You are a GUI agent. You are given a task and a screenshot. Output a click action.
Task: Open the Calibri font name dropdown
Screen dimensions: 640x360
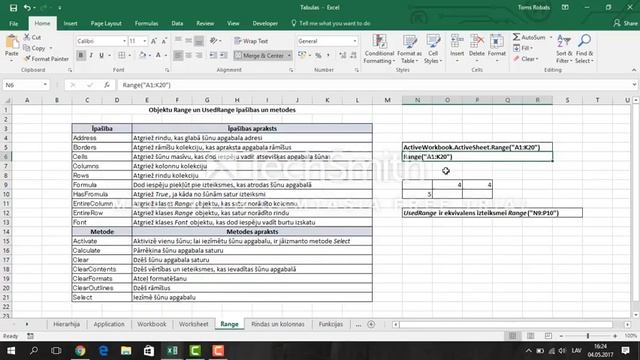(124, 41)
